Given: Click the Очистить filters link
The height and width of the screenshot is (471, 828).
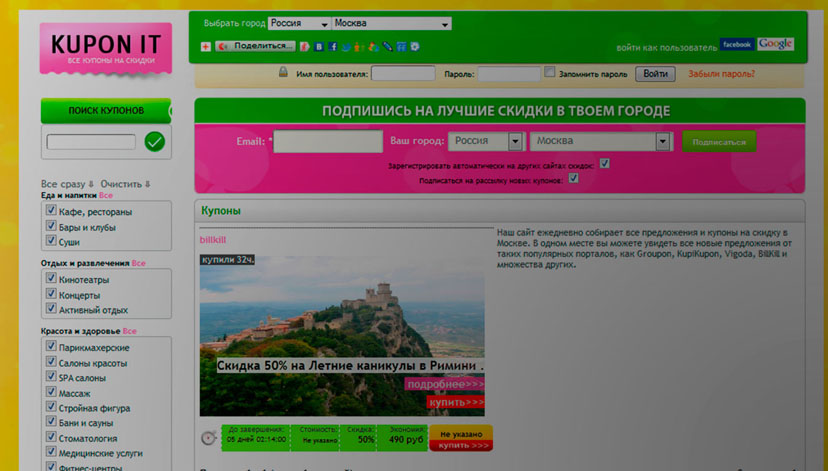Looking at the screenshot, I should (x=121, y=184).
